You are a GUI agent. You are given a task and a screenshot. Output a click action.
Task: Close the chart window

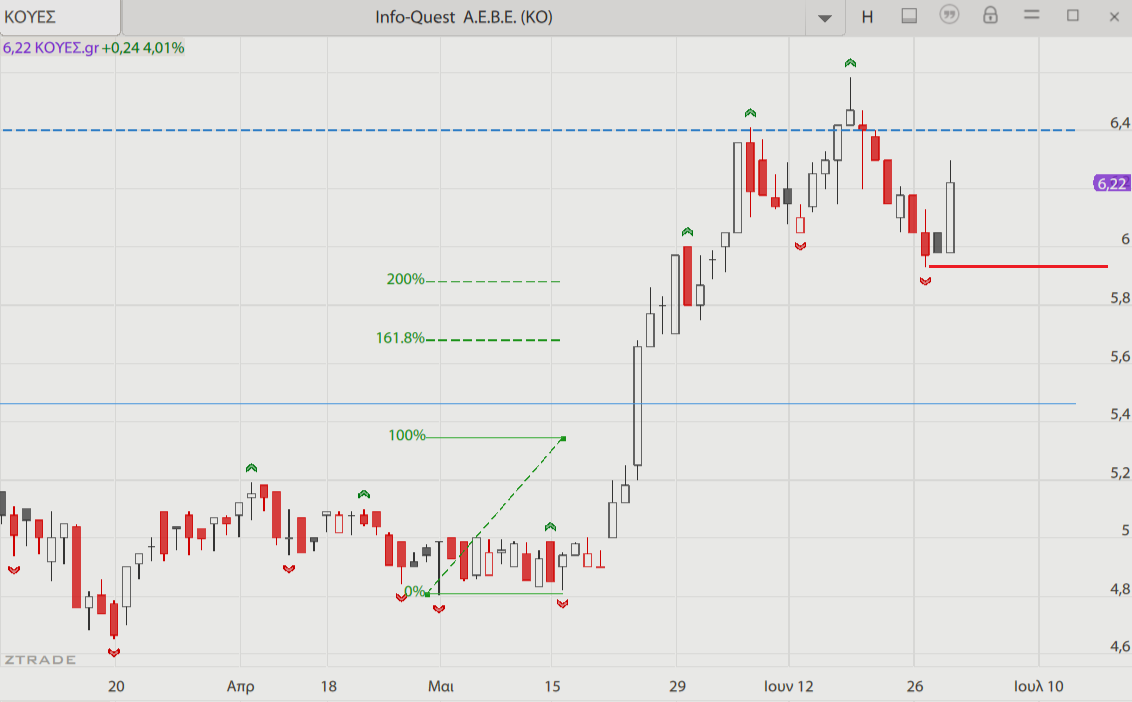(x=1114, y=17)
